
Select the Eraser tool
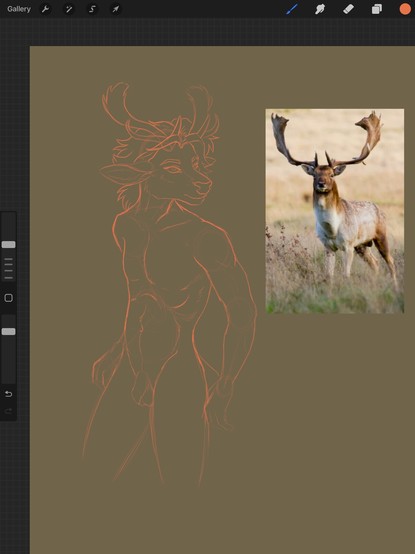[x=348, y=9]
